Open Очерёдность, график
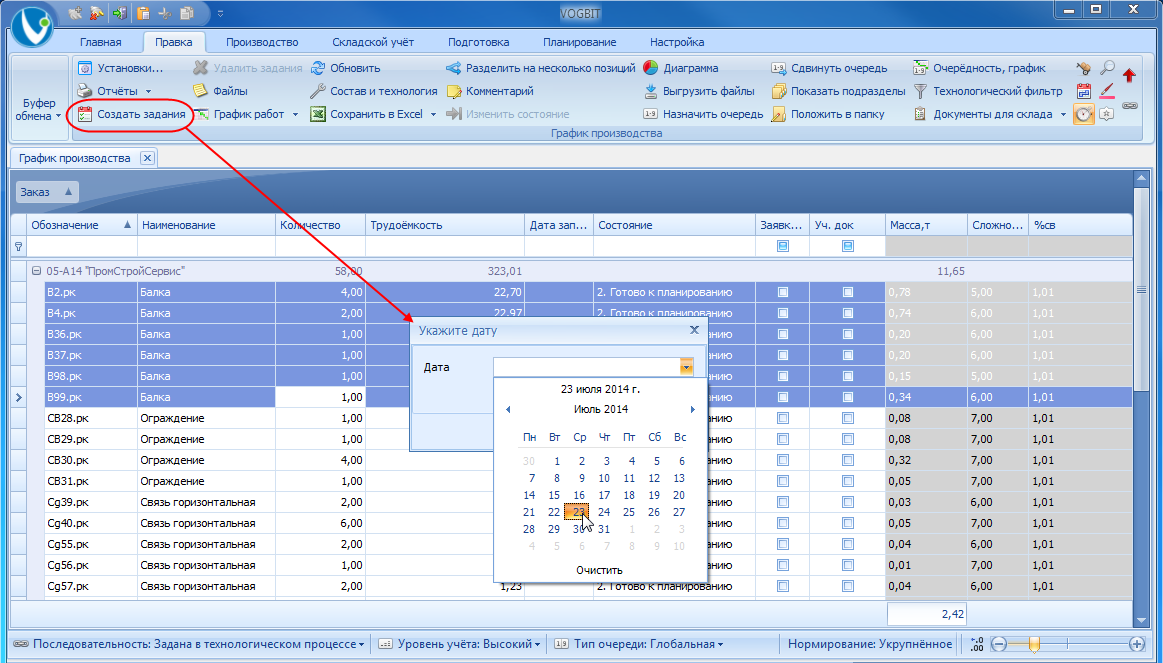Image resolution: width=1163 pixels, height=663 pixels. point(980,68)
